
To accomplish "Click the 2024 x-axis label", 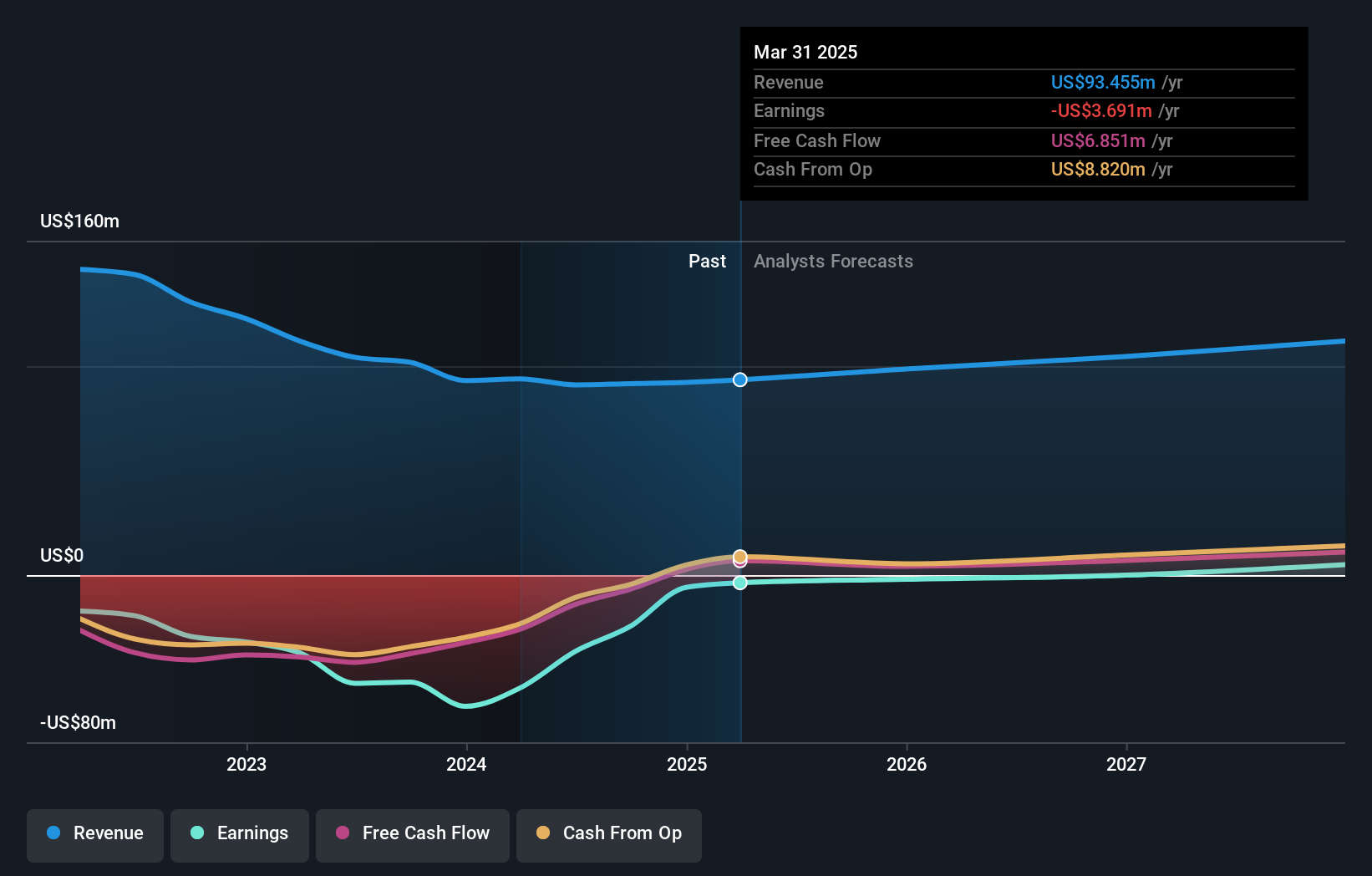I will [466, 765].
